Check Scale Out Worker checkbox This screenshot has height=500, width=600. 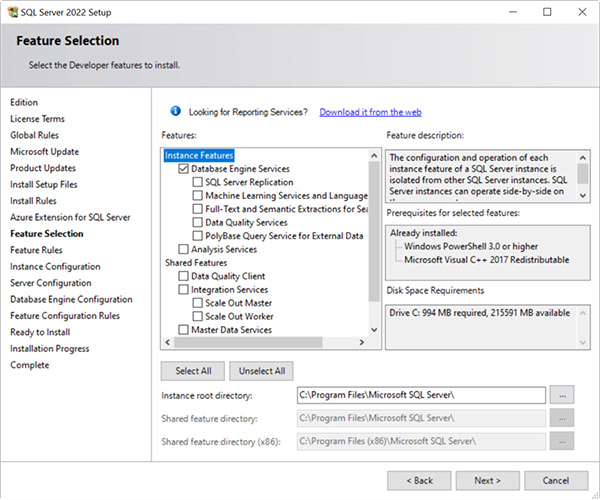pyautogui.click(x=197, y=316)
